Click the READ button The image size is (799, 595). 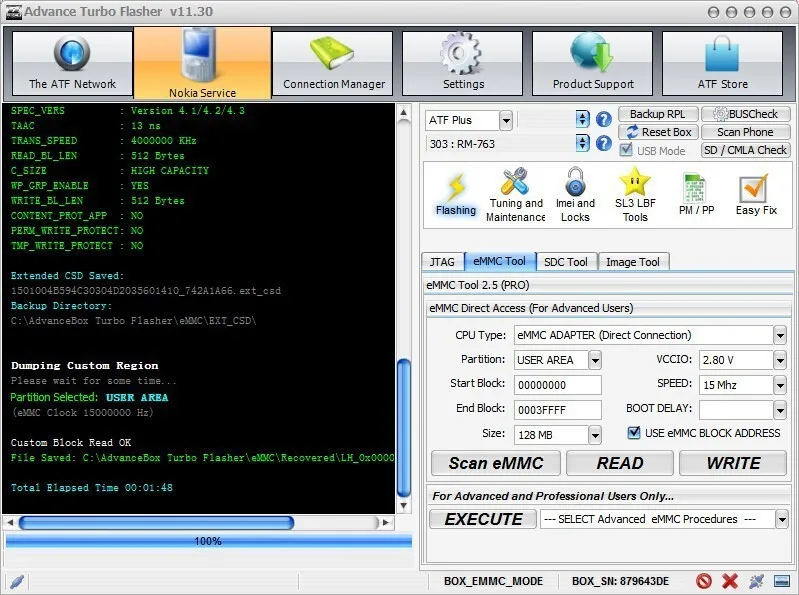[x=620, y=463]
